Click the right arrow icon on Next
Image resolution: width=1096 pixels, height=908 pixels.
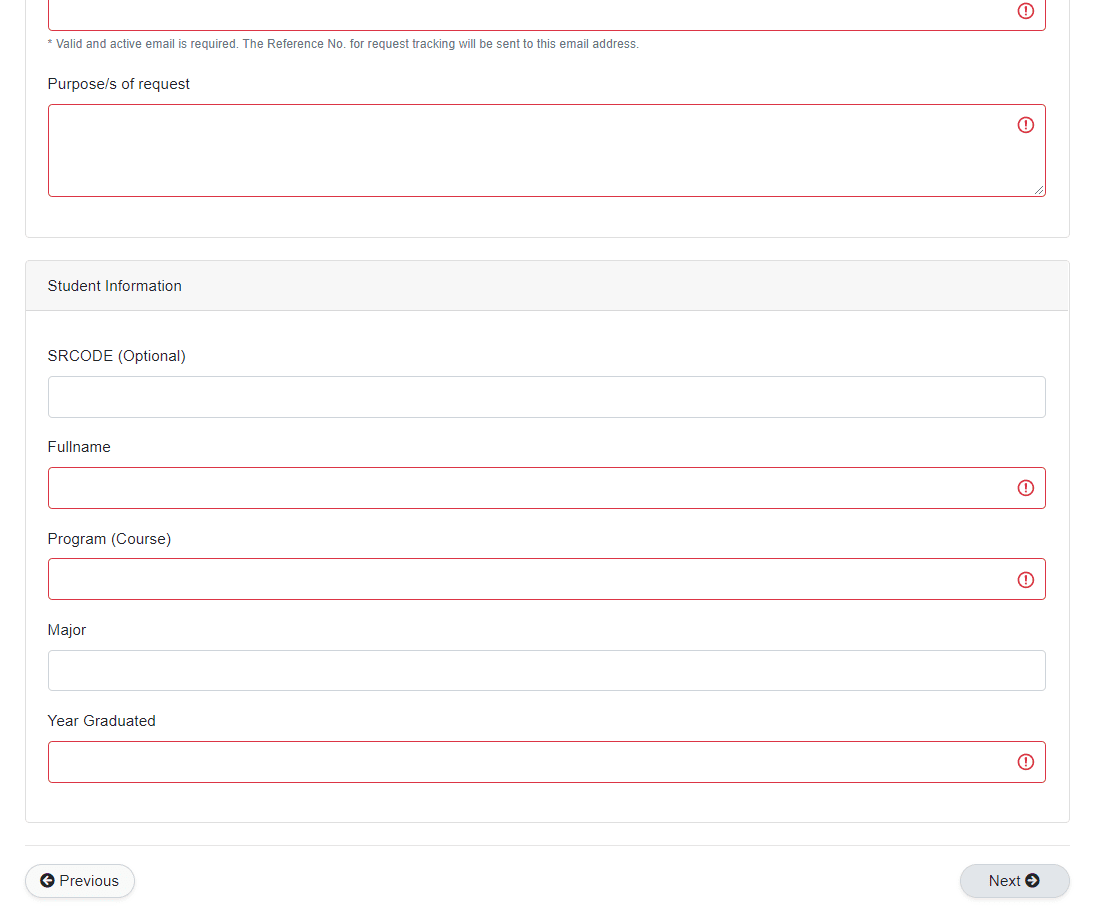[1033, 881]
